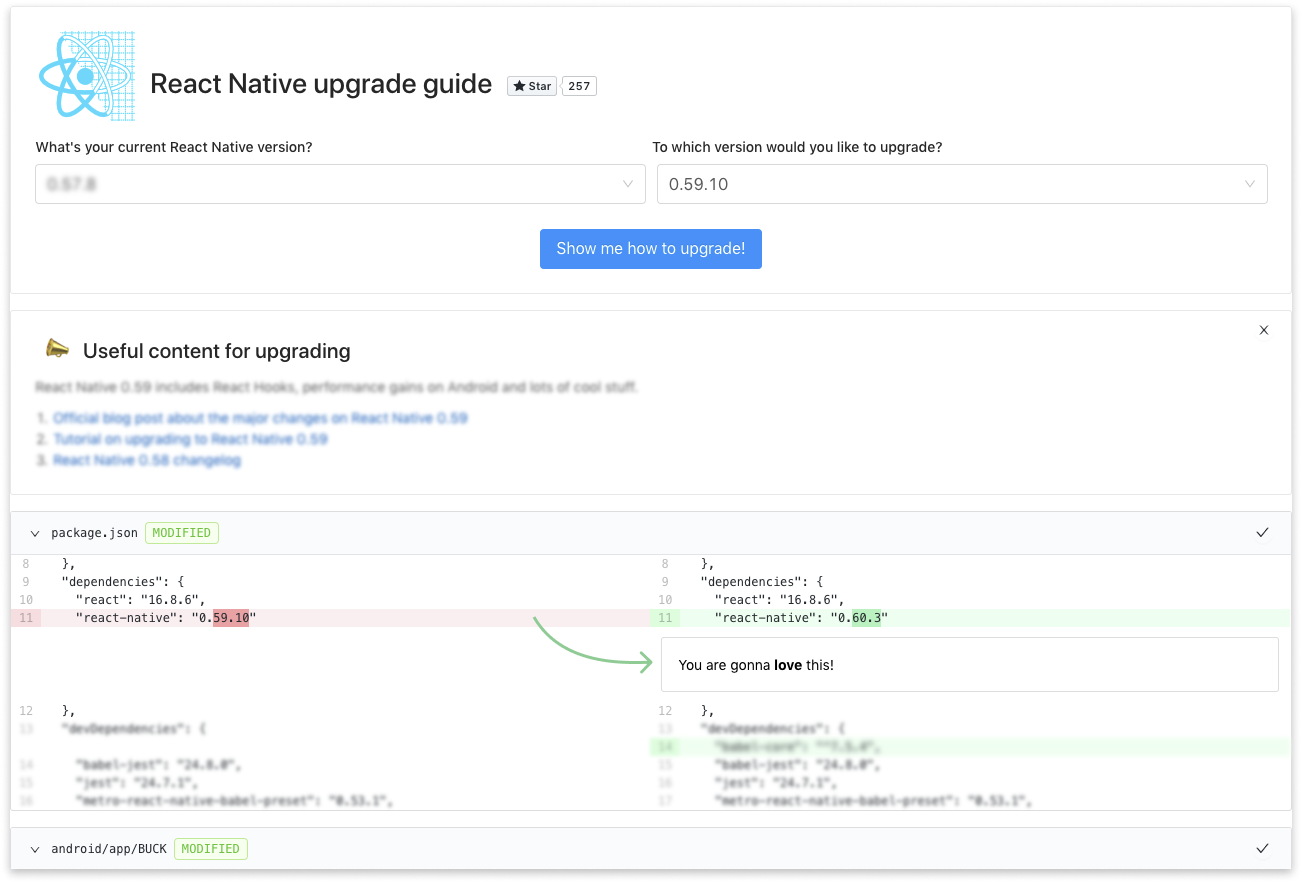
Task: Click the MODIFIED tag next to android/app/BUCK
Action: [211, 849]
